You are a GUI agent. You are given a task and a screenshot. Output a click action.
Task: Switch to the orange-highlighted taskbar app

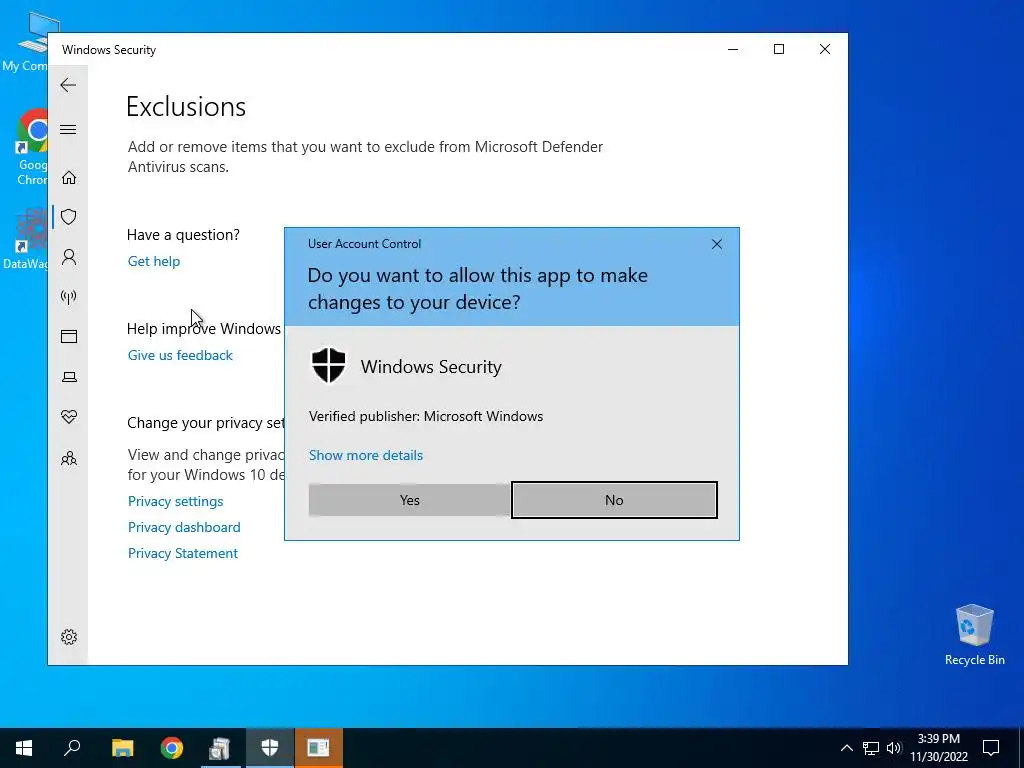tap(319, 748)
